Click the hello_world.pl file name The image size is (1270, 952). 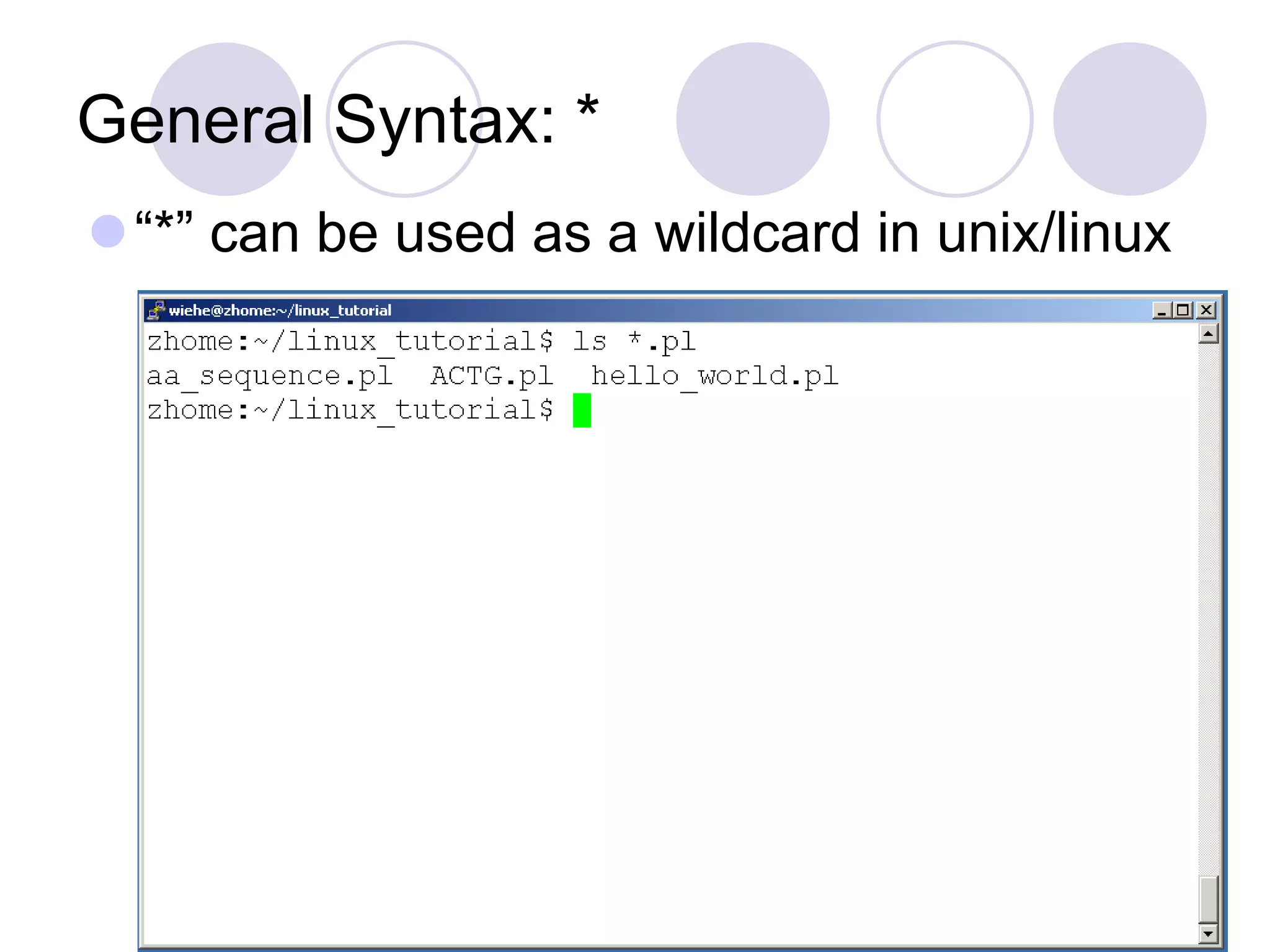point(714,376)
